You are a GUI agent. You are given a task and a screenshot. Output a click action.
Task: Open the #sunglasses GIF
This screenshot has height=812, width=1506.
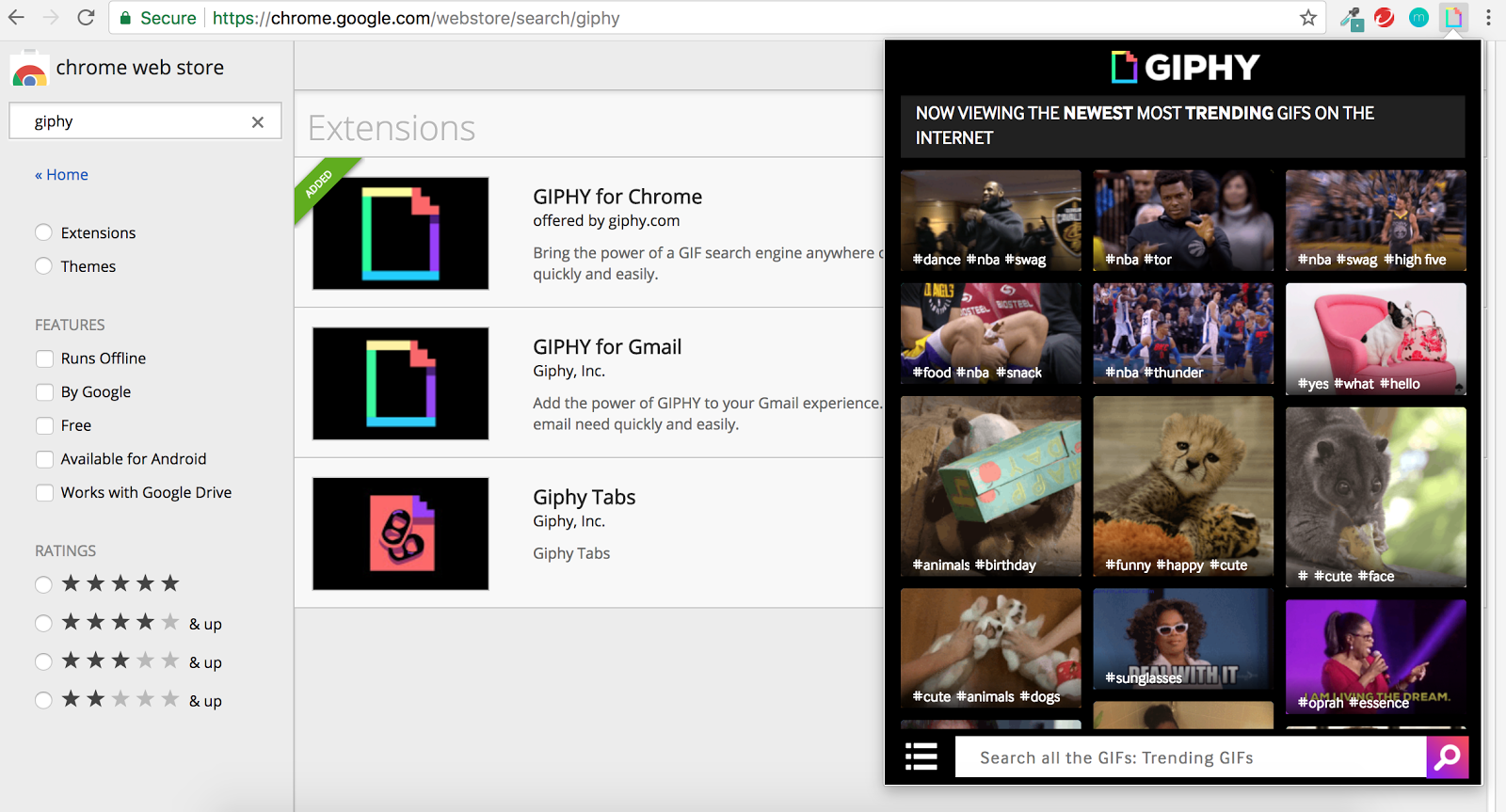(x=1183, y=640)
